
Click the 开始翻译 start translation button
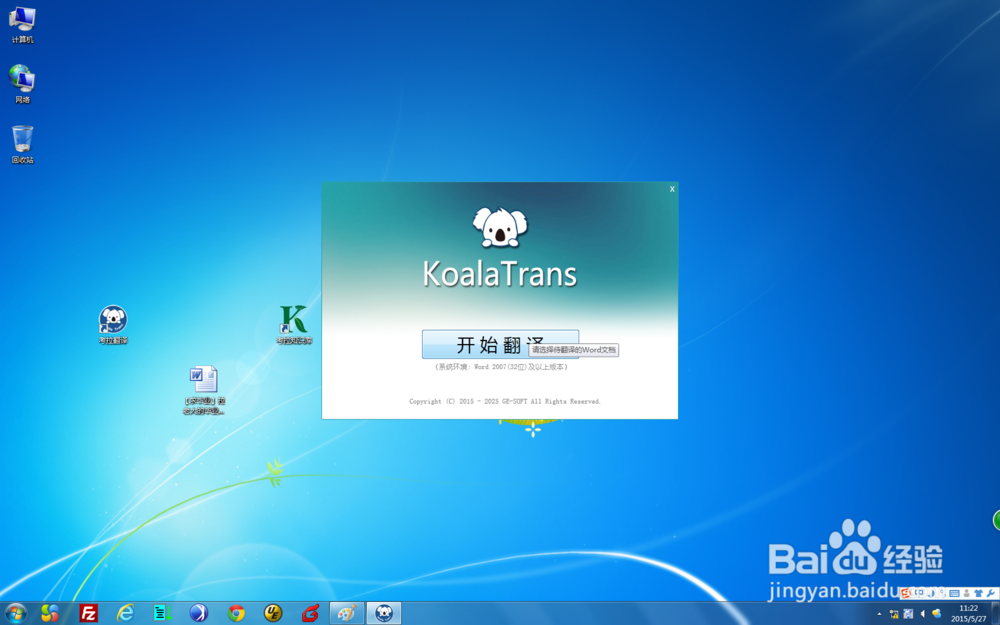[500, 344]
